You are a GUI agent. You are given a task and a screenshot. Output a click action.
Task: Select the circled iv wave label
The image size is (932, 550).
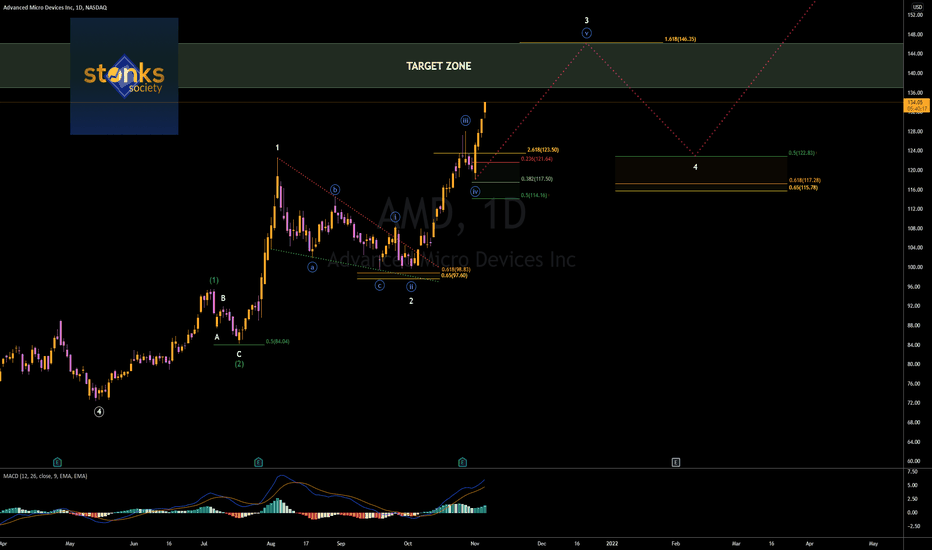475,191
